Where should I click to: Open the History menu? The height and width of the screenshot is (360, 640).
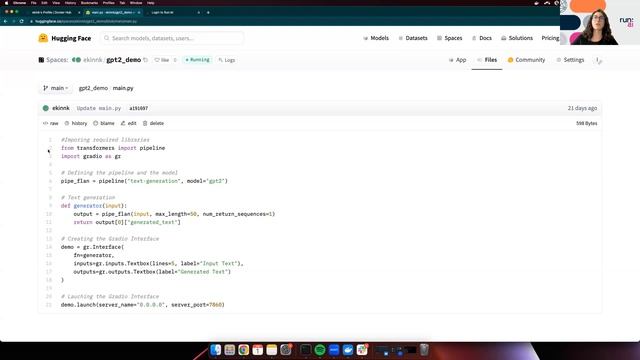(70, 3)
